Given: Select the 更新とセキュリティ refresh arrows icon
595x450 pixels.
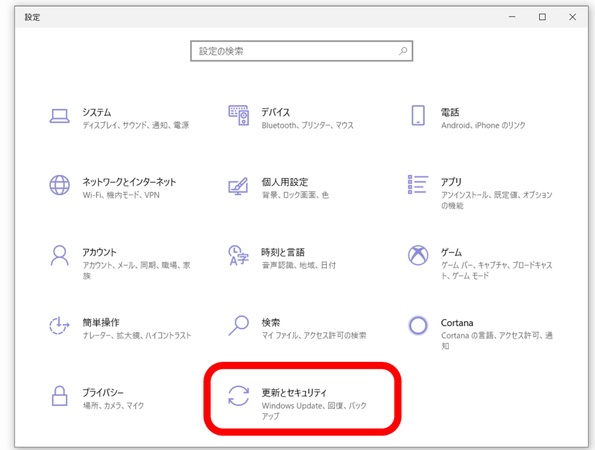Looking at the screenshot, I should click(x=239, y=396).
